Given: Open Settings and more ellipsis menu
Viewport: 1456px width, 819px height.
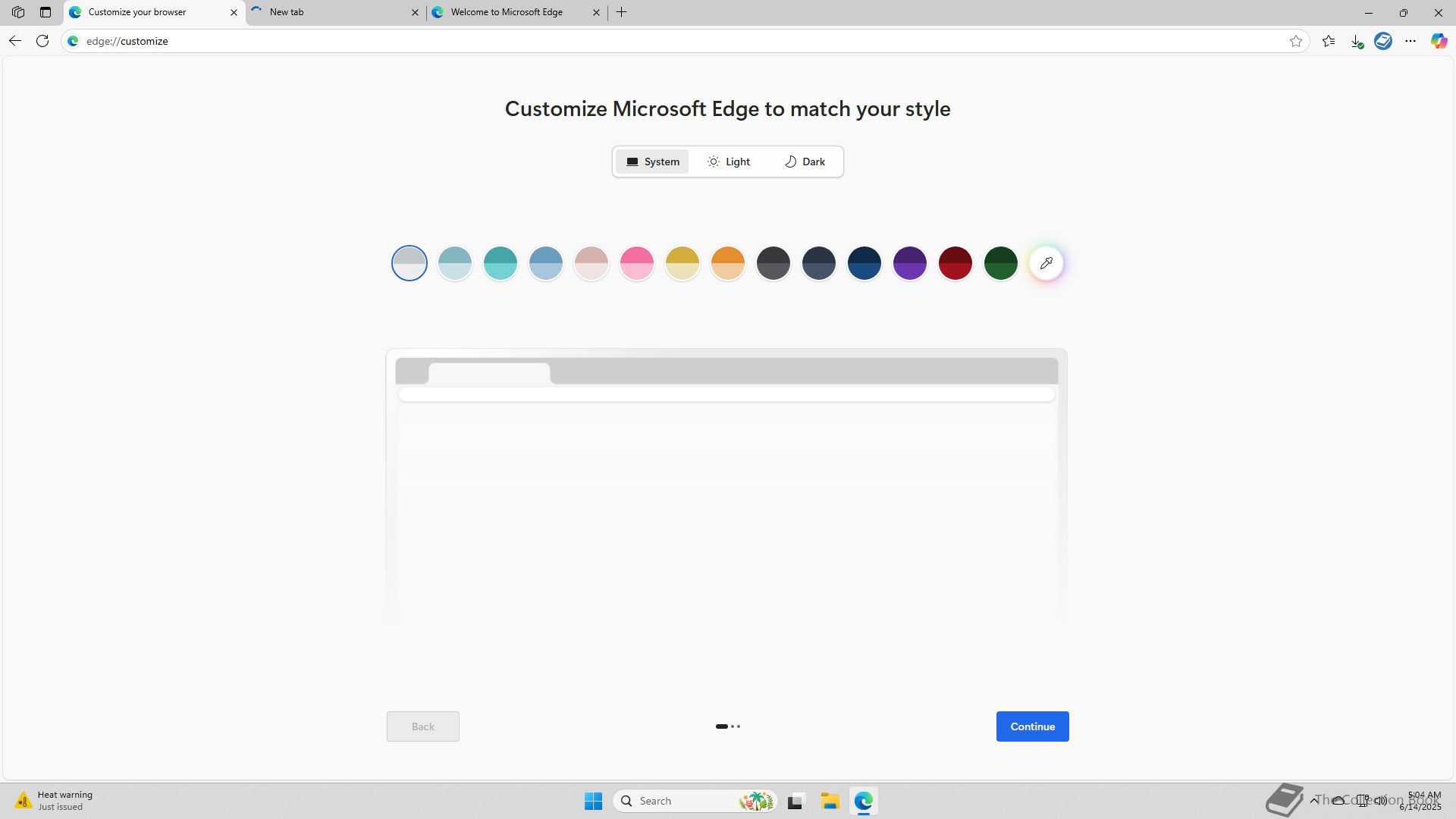Looking at the screenshot, I should pos(1410,41).
